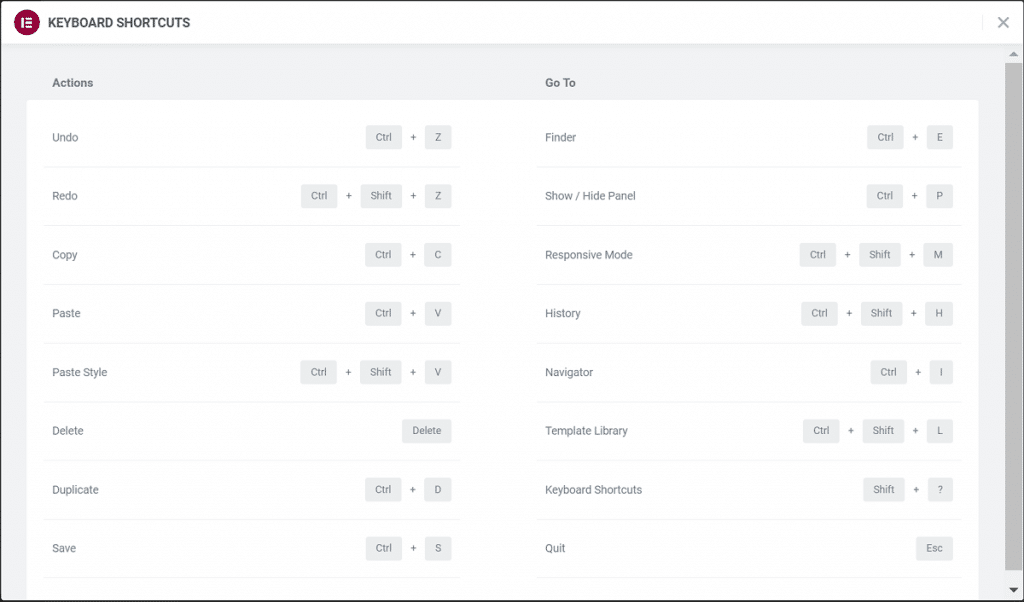Image resolution: width=1024 pixels, height=602 pixels.
Task: Click the Z key in Redo row
Action: tap(438, 196)
